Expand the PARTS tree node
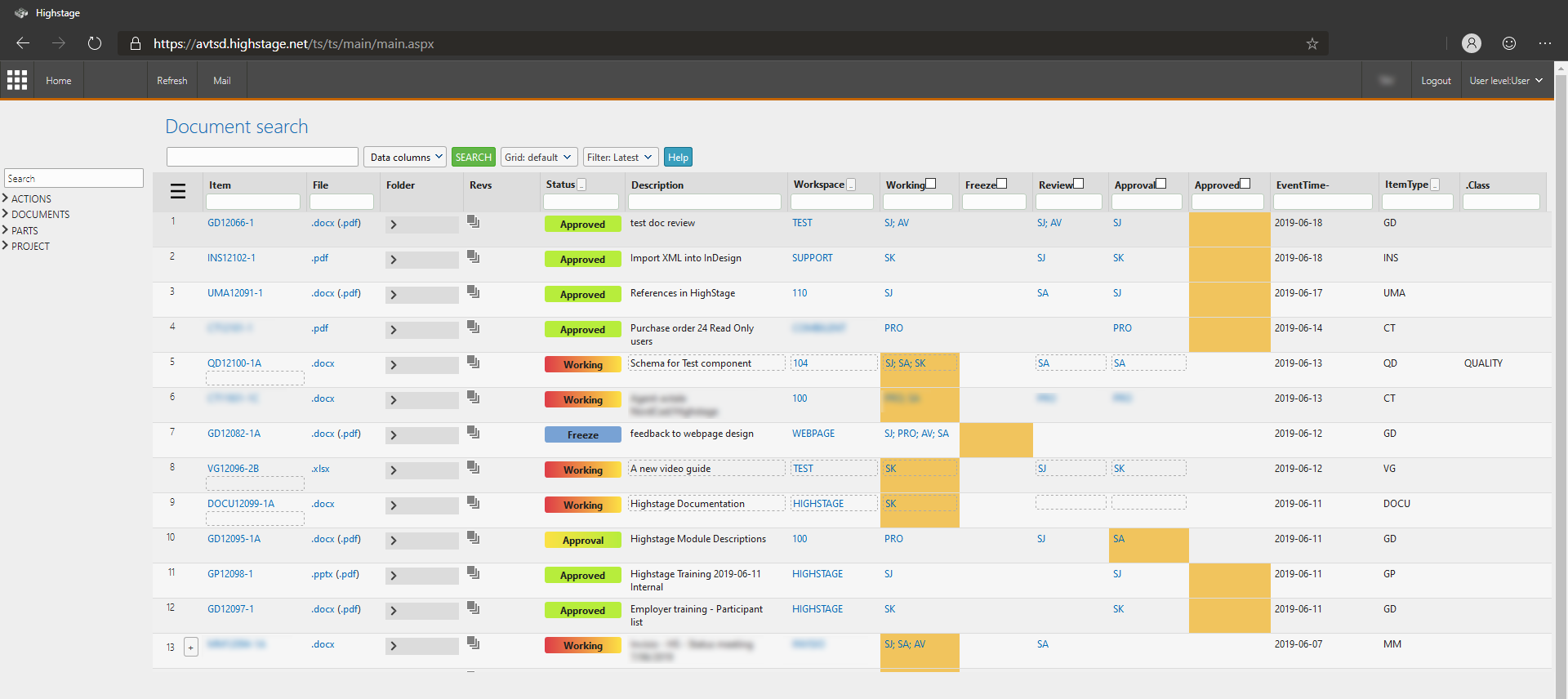This screenshot has width=1568, height=699. click(6, 230)
